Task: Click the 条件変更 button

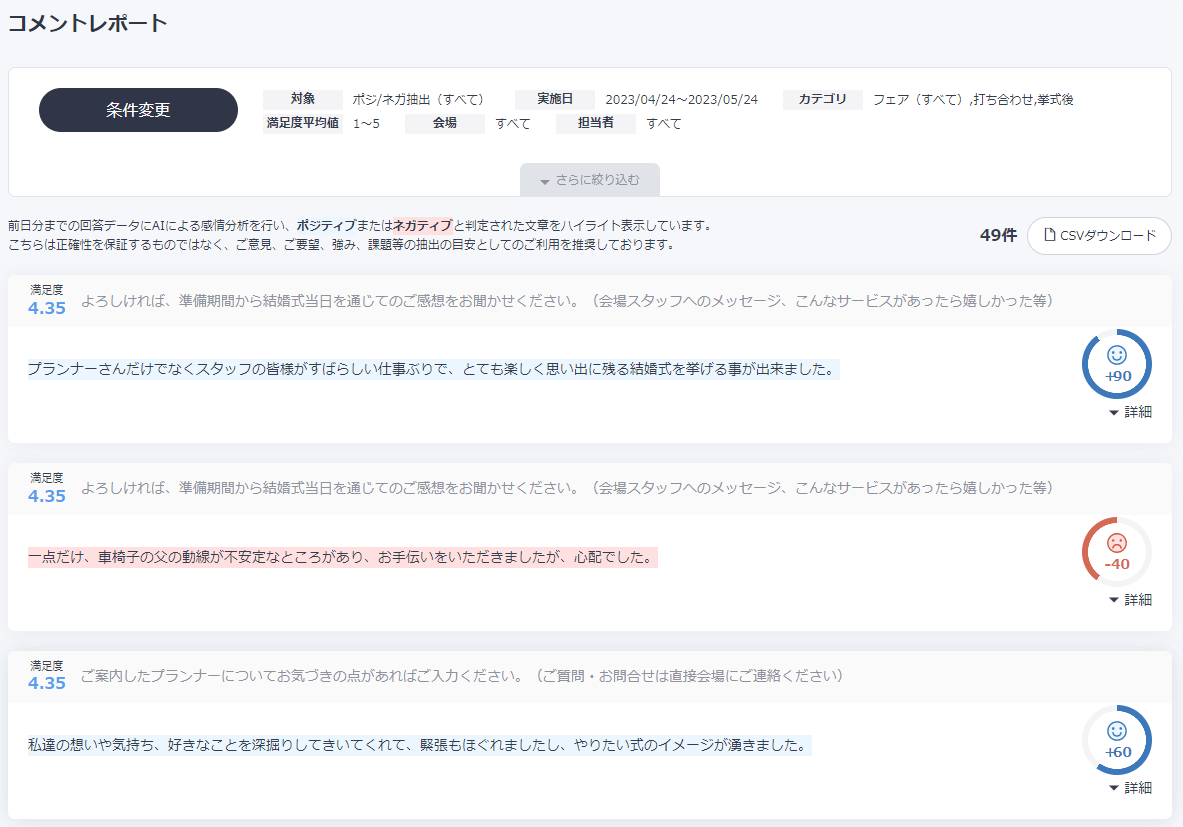Action: pyautogui.click(x=138, y=110)
